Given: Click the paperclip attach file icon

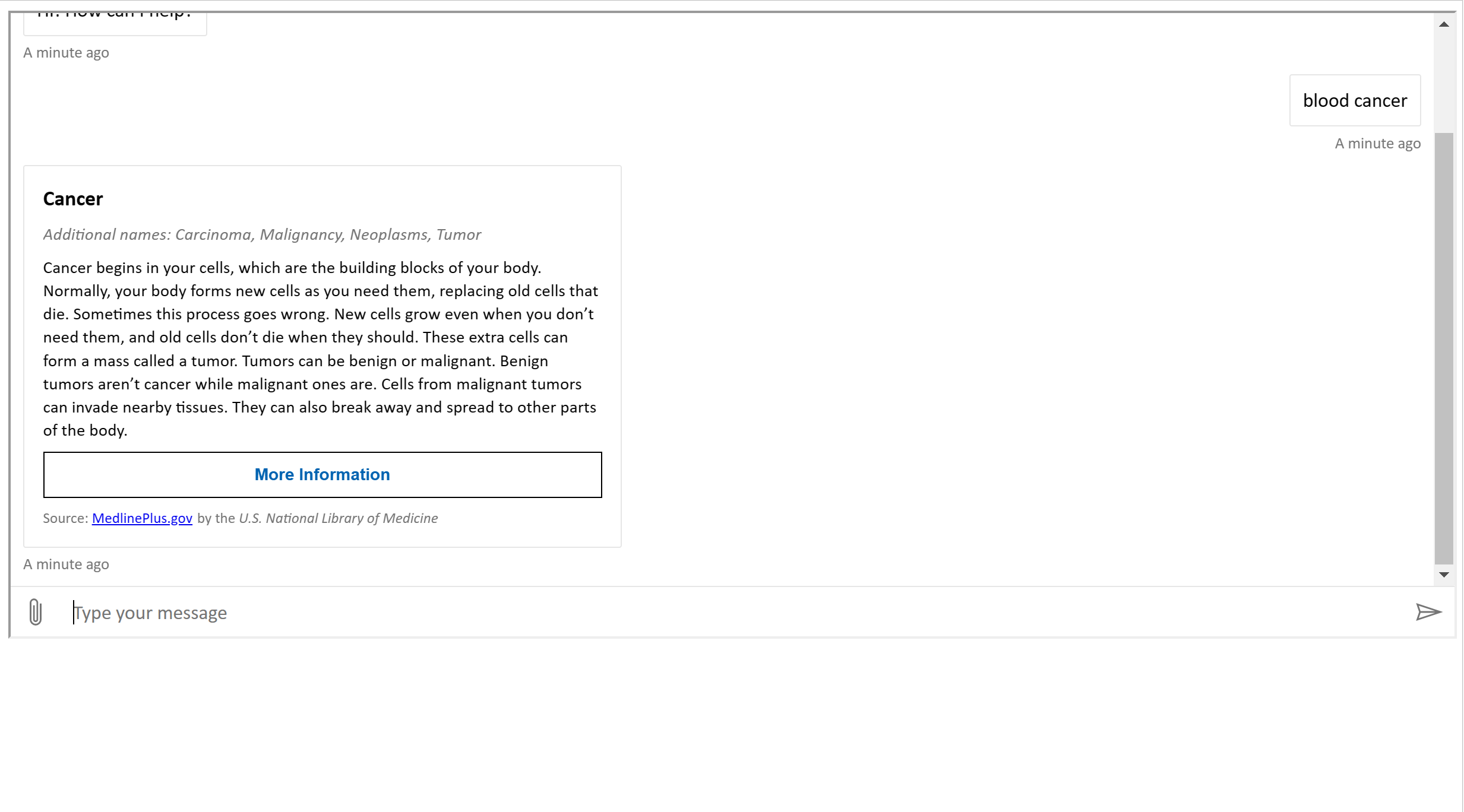Looking at the screenshot, I should pyautogui.click(x=36, y=612).
